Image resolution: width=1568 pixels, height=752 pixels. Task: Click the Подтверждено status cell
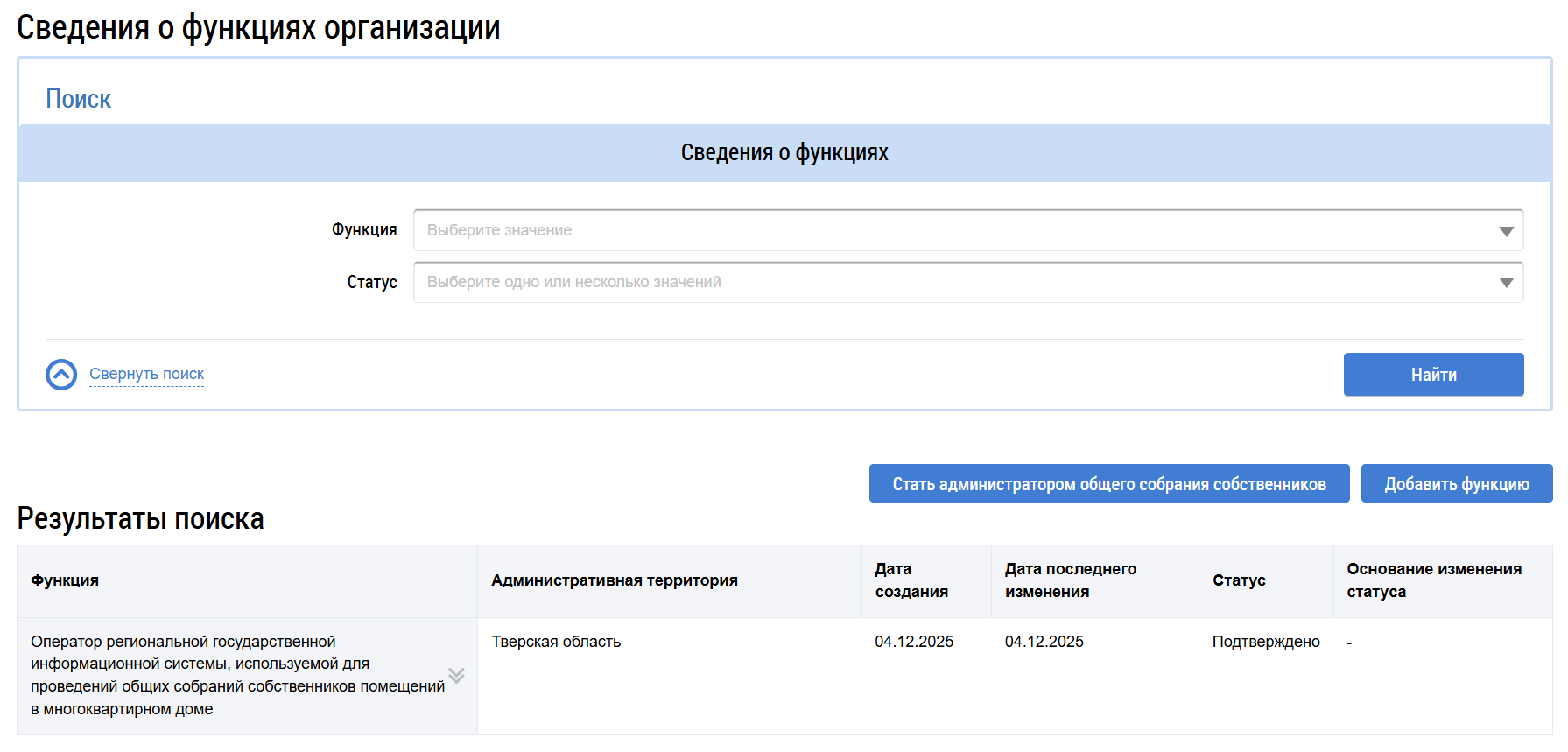1265,642
